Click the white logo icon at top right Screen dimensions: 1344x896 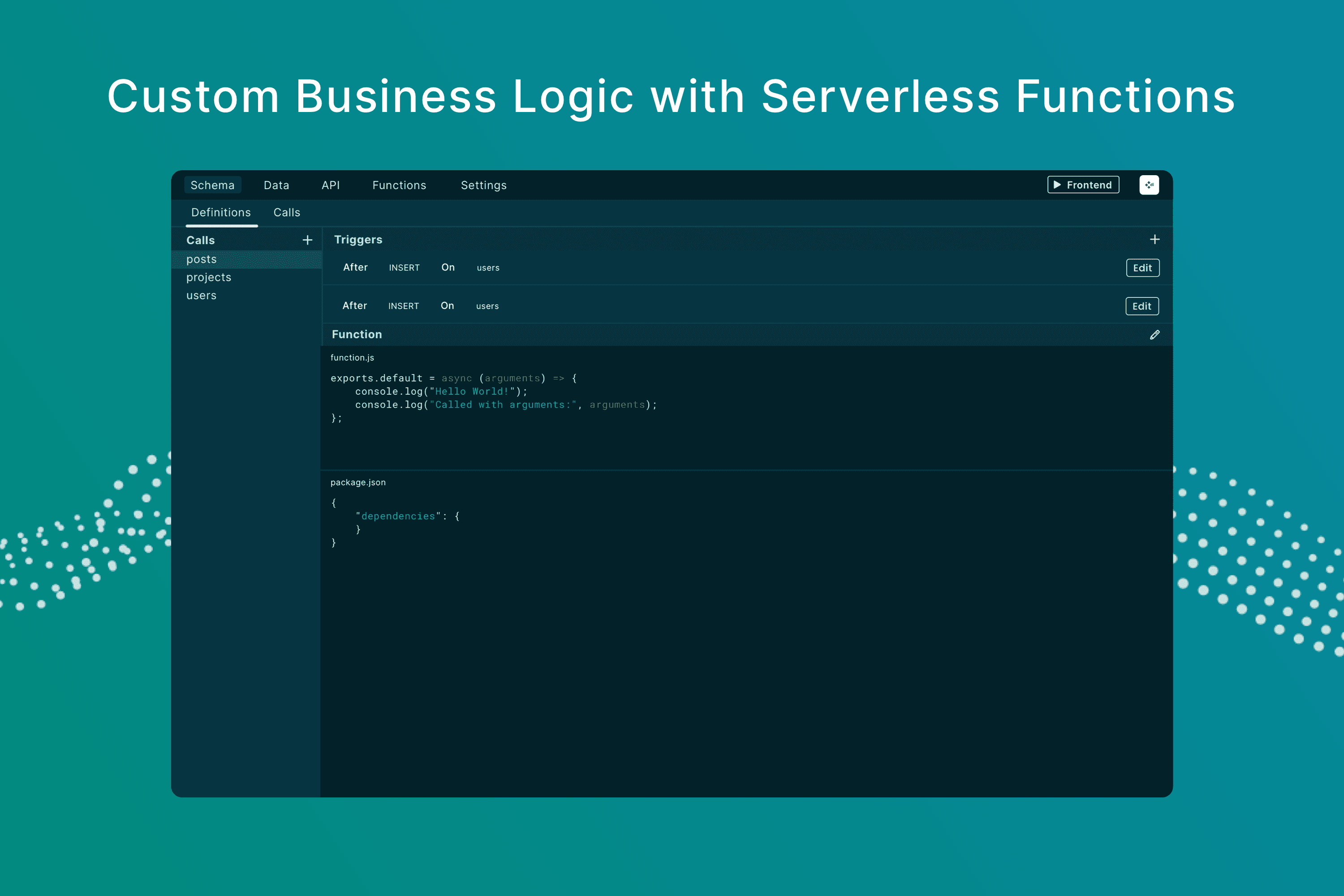click(x=1149, y=185)
